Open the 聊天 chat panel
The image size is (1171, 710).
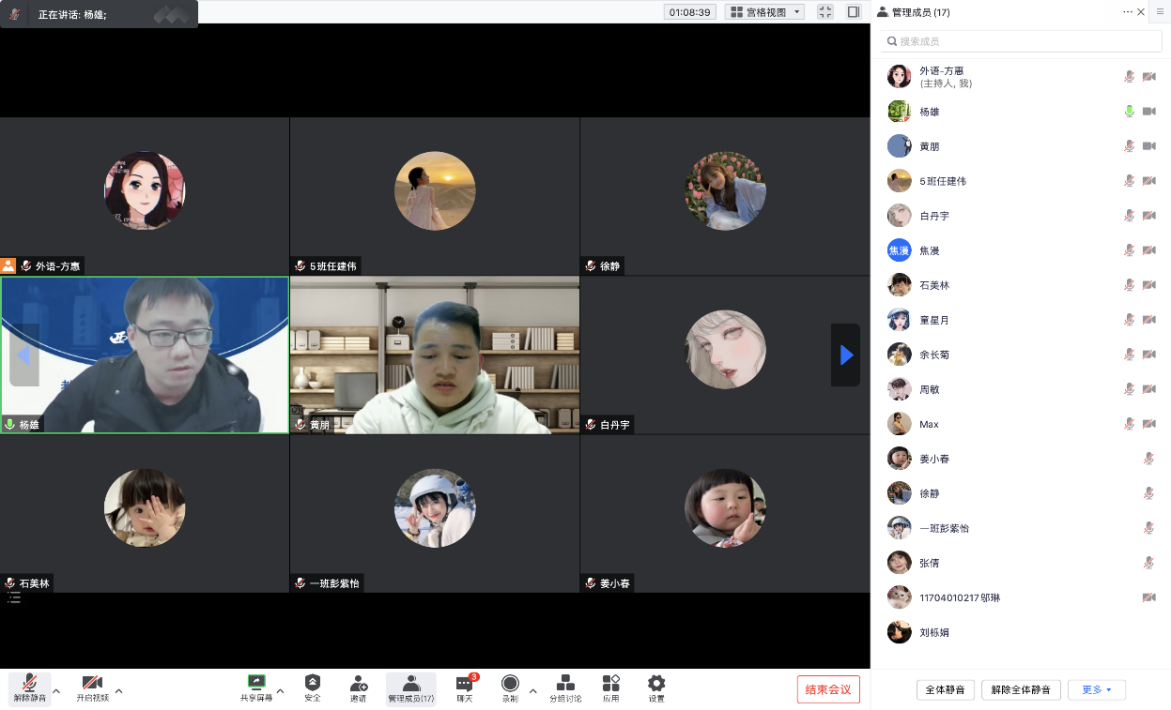pos(464,685)
